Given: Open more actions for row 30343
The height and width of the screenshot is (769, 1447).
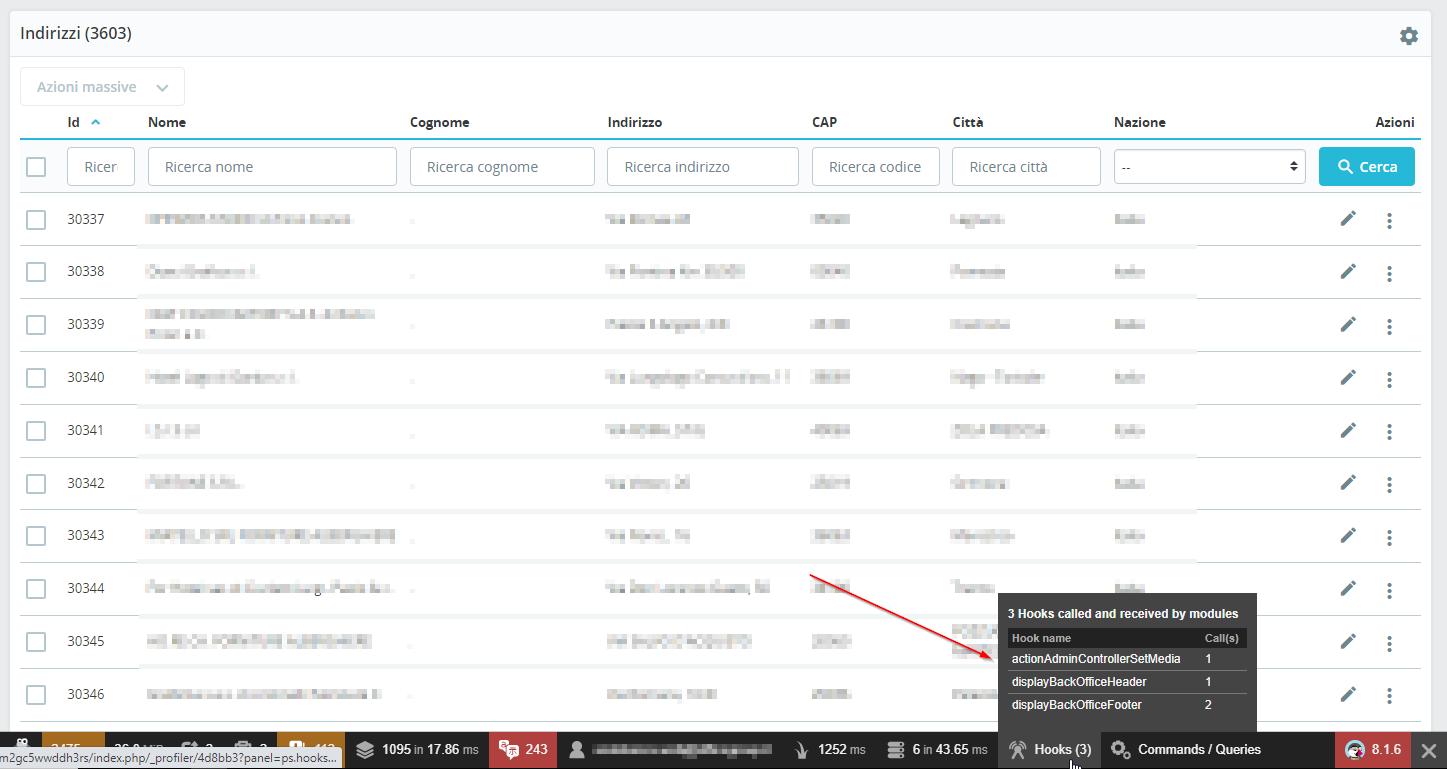Looking at the screenshot, I should (1389, 537).
